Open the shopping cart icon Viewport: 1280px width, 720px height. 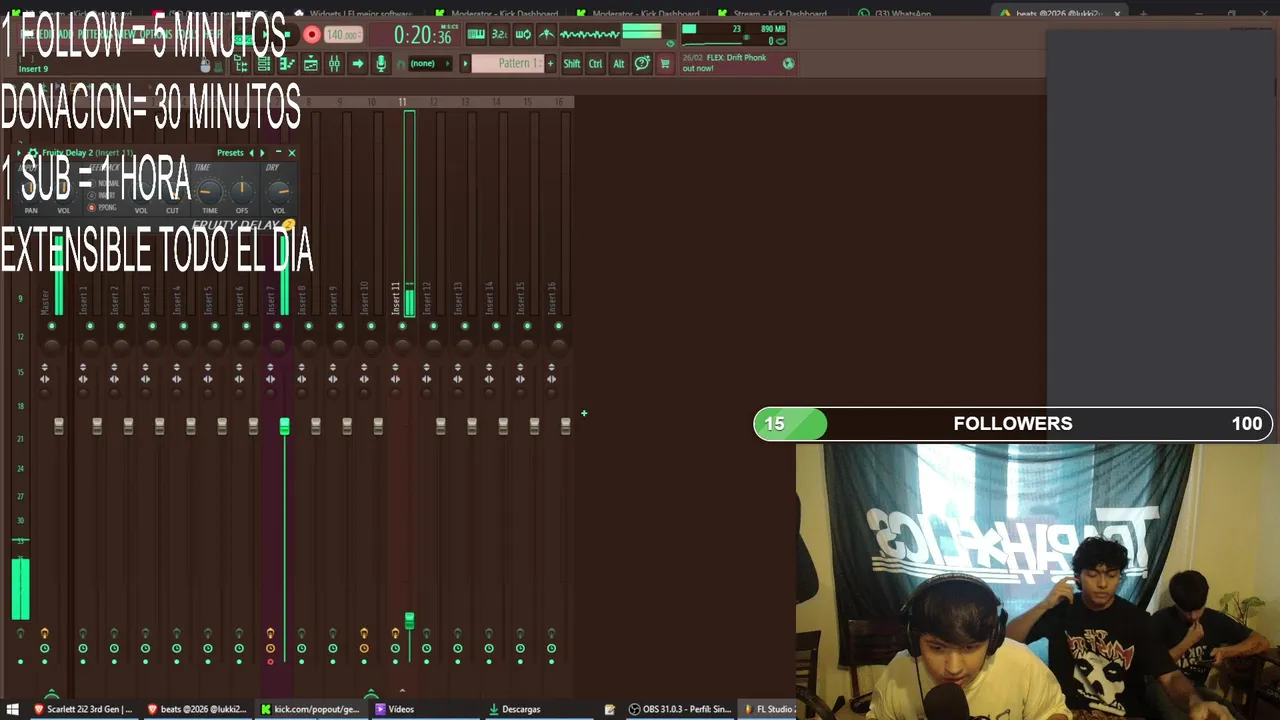coord(665,64)
